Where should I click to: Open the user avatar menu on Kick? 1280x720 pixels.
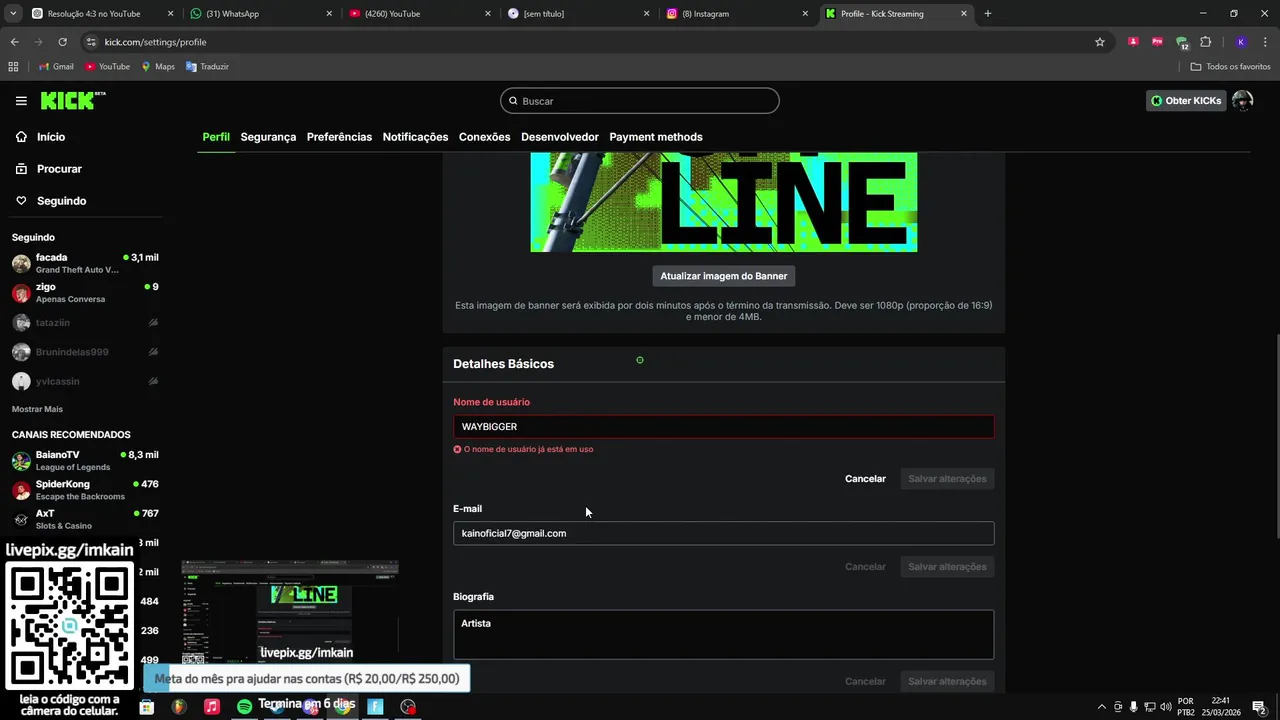[1242, 101]
